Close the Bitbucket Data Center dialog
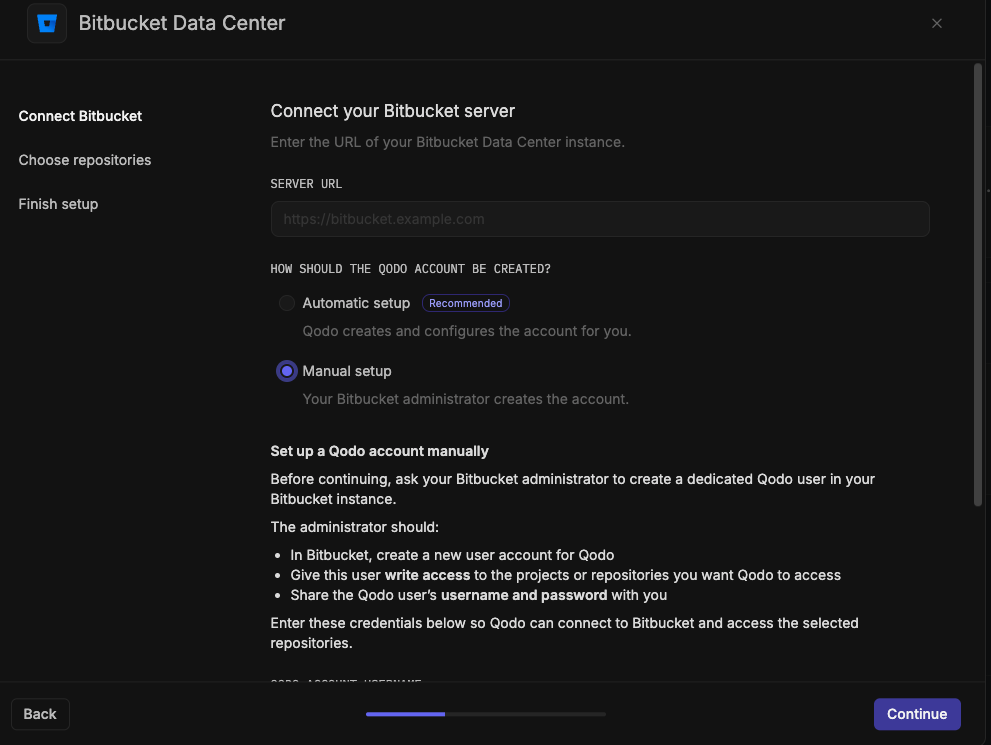 [x=937, y=23]
